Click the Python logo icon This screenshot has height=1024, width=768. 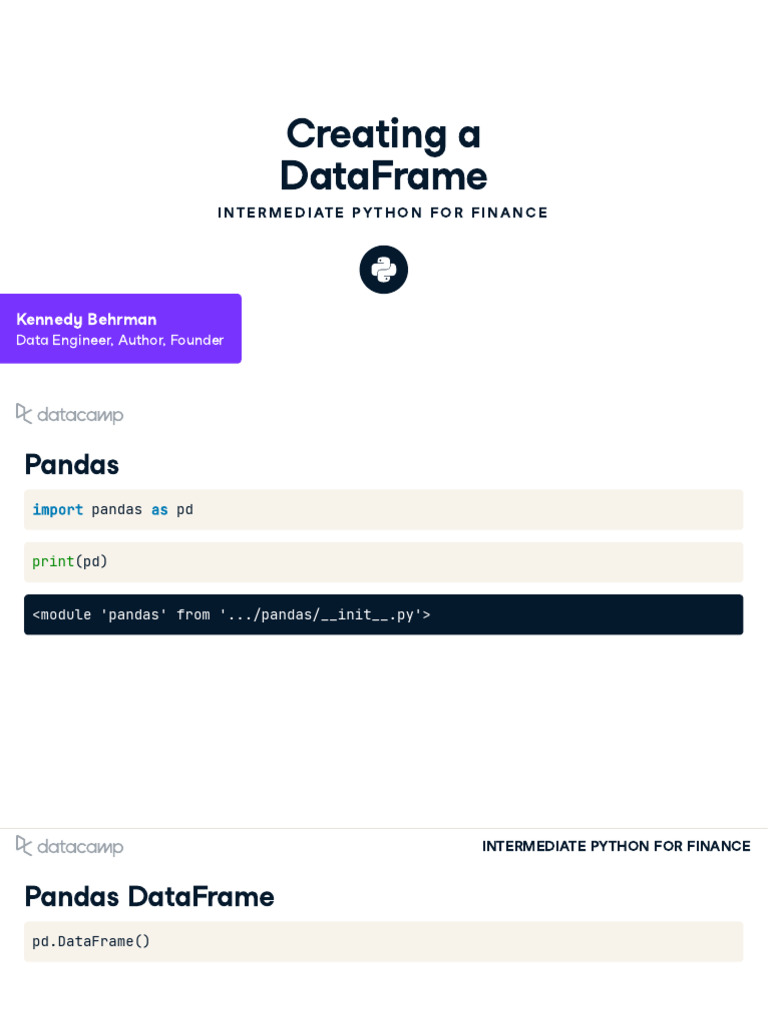[x=383, y=269]
